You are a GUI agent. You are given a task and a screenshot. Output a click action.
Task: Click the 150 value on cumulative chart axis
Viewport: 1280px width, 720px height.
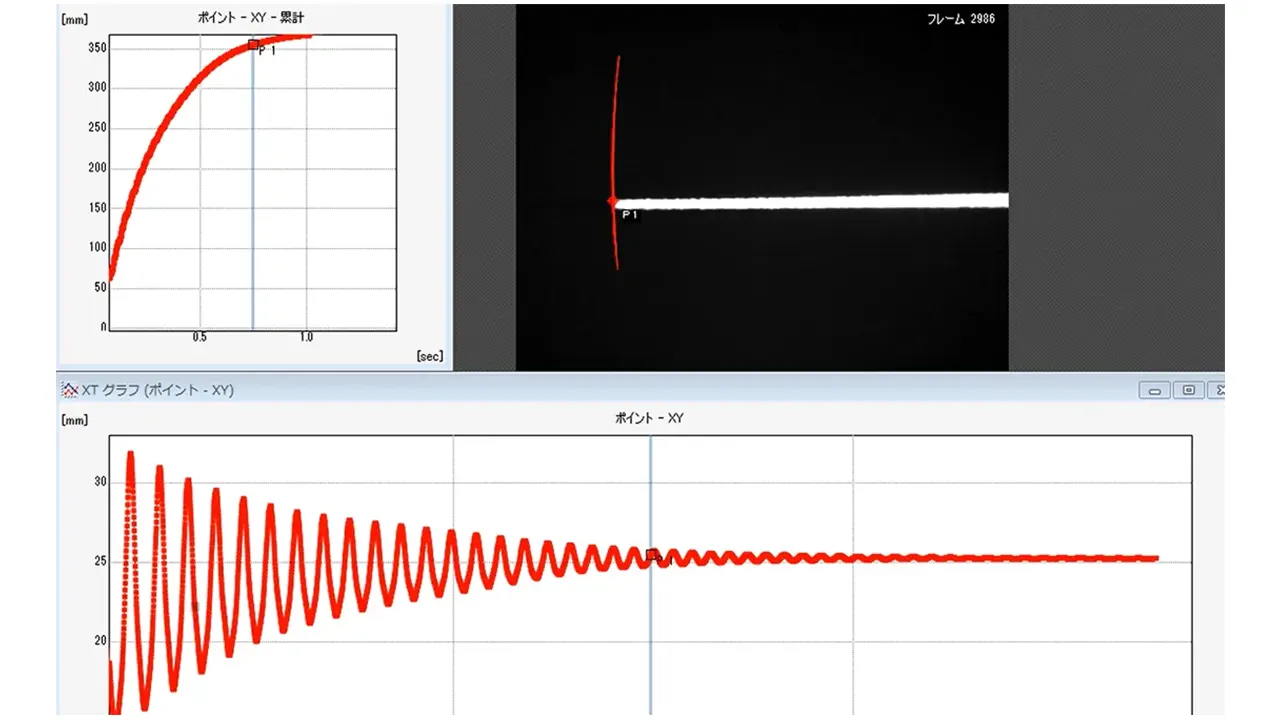97,208
